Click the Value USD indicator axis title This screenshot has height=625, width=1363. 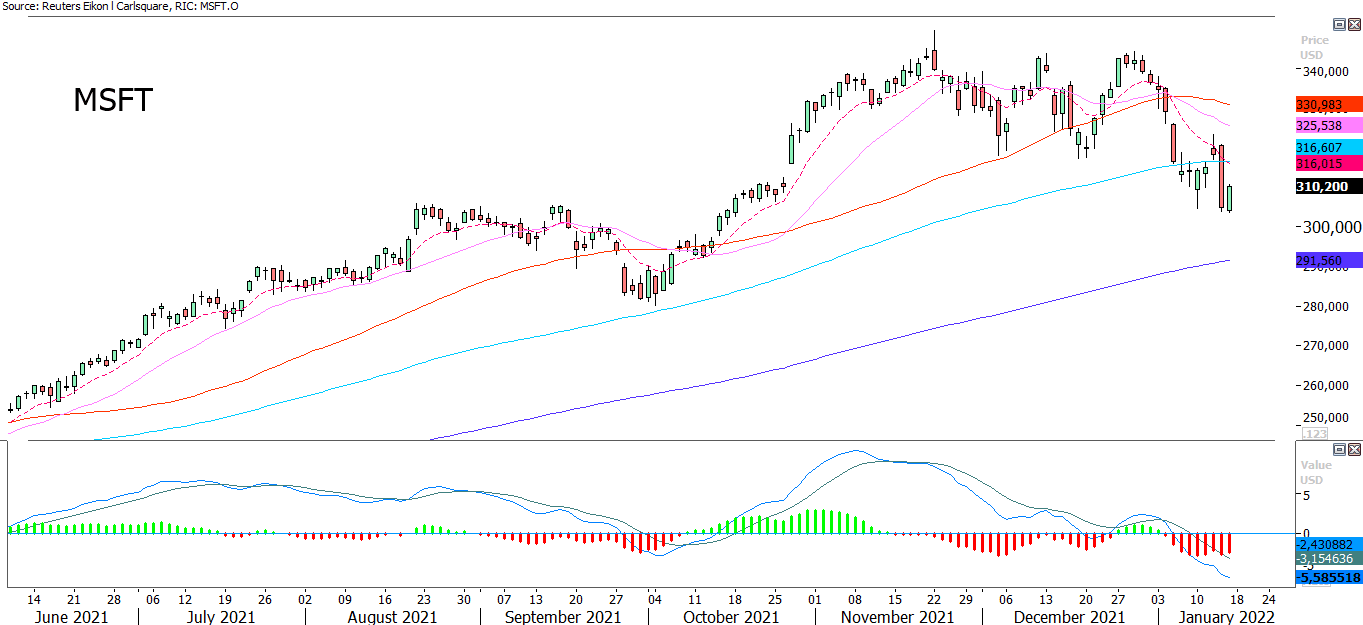click(x=1315, y=472)
